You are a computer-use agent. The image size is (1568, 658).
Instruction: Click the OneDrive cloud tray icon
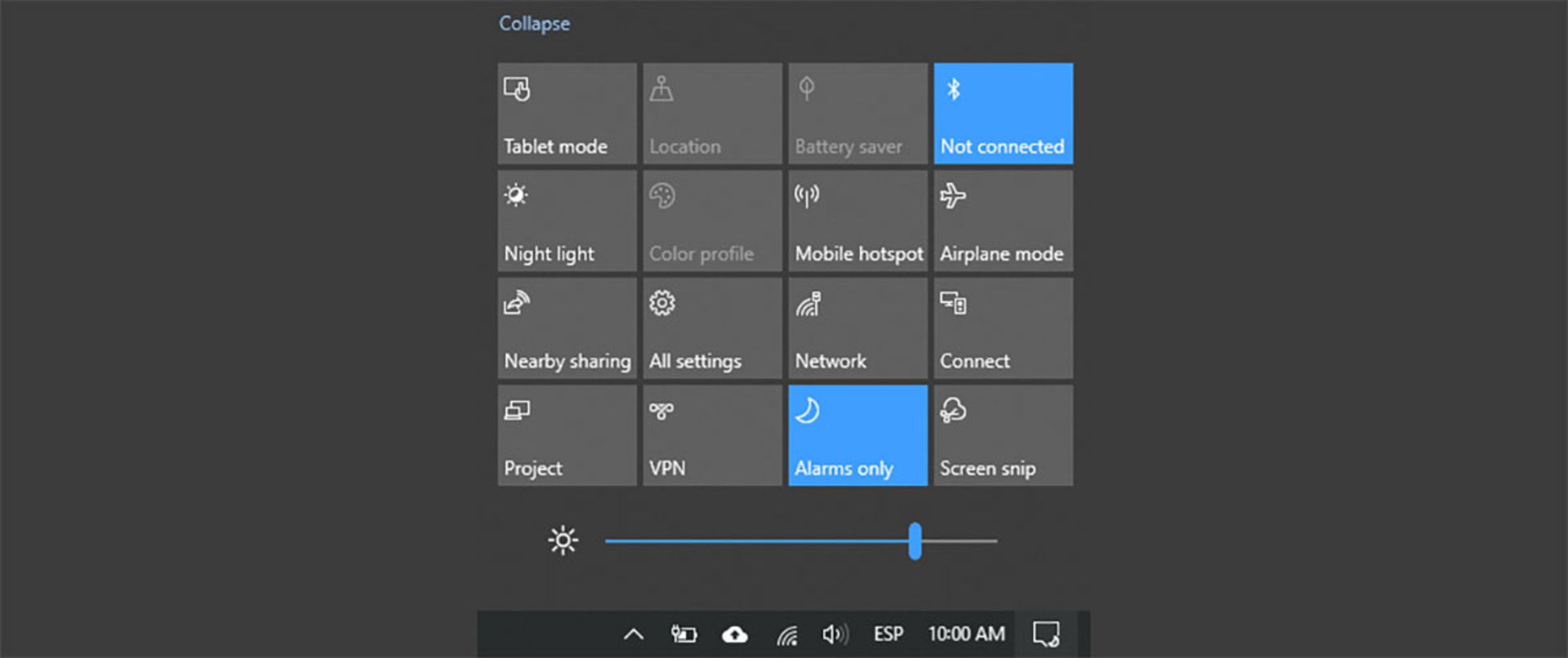(x=734, y=634)
